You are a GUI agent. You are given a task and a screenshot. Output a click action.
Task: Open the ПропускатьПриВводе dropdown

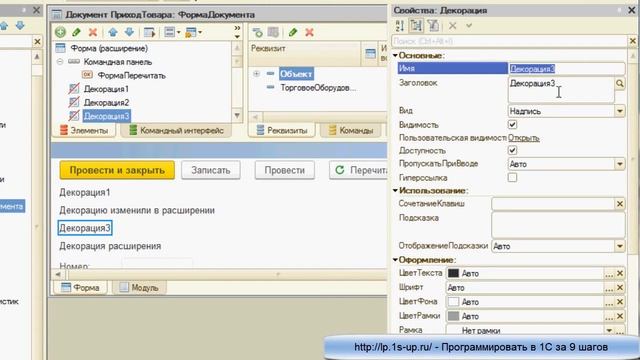[620, 164]
